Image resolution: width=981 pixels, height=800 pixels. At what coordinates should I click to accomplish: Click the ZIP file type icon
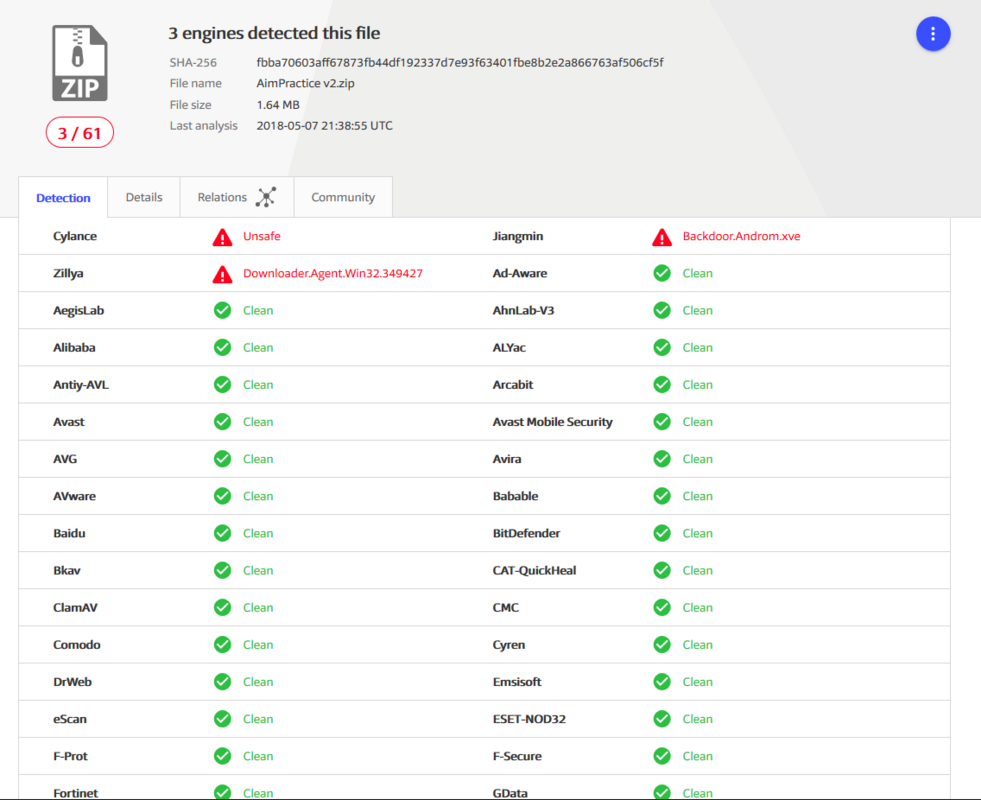[x=80, y=63]
